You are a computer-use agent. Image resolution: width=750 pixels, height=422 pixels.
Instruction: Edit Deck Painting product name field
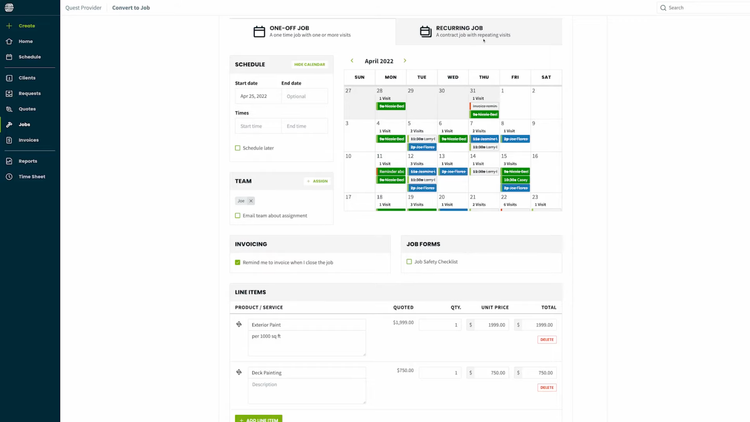(307, 373)
